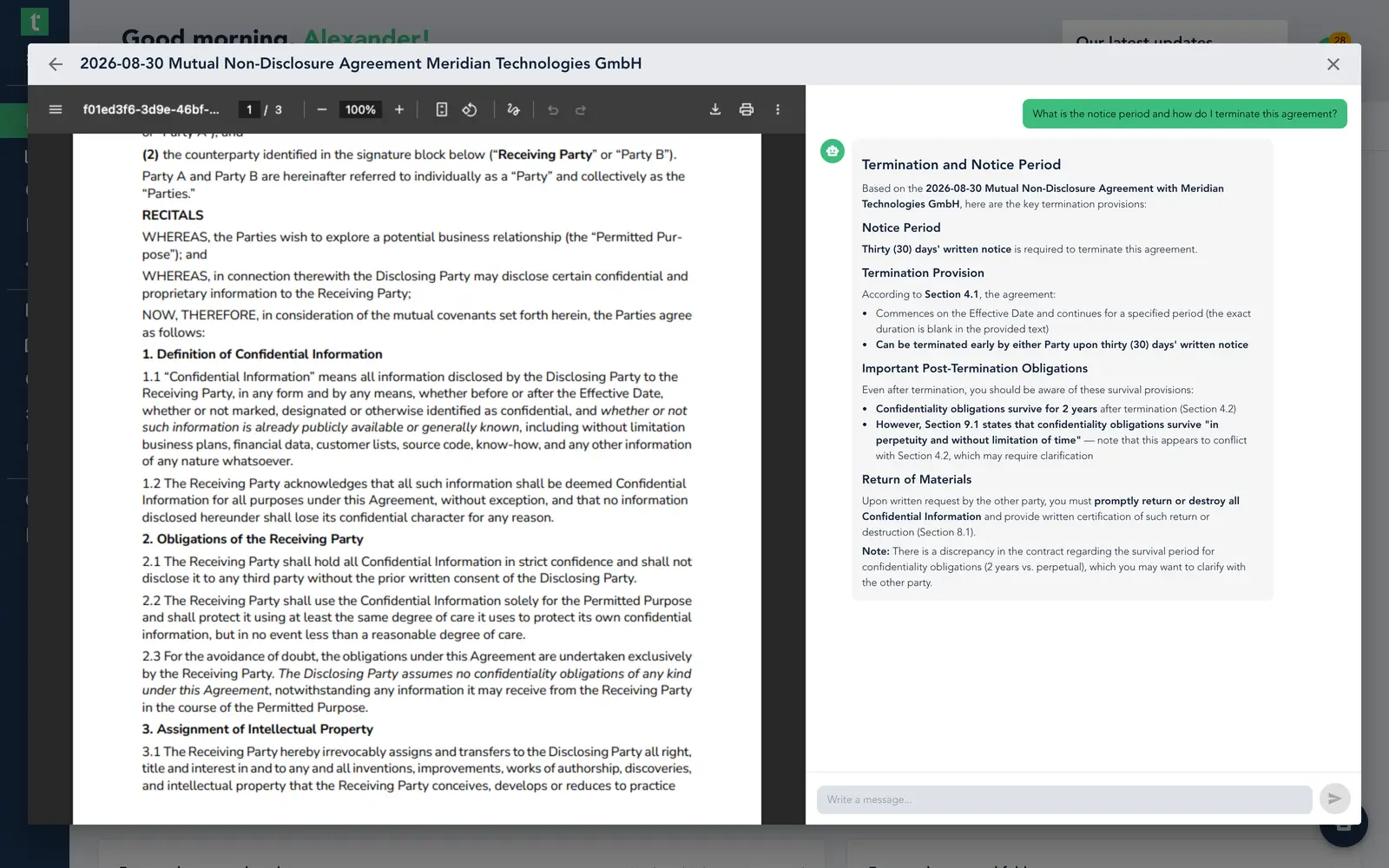Rotate the PDF counterclockwise

pyautogui.click(x=470, y=109)
